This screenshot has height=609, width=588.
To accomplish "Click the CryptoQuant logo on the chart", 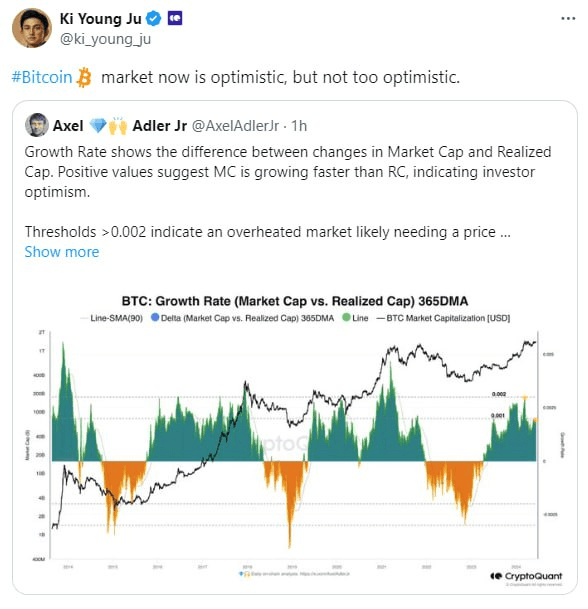I will pos(526,576).
